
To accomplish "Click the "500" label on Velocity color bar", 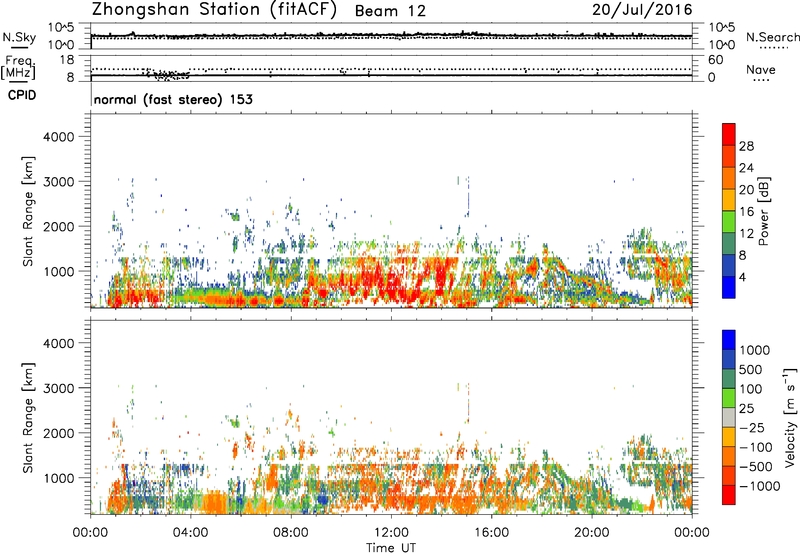I will (751, 370).
